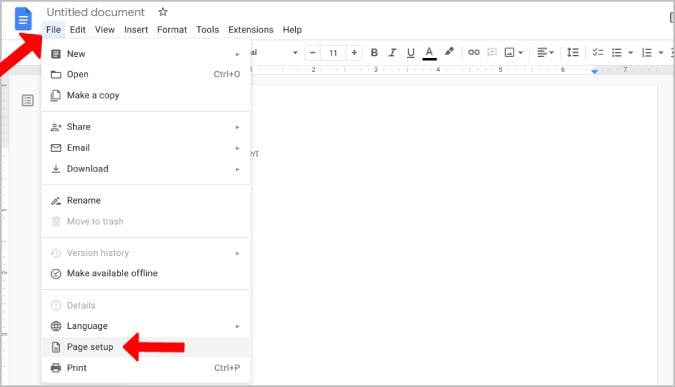Increase font size with plus button
The width and height of the screenshot is (675, 387).
354,53
